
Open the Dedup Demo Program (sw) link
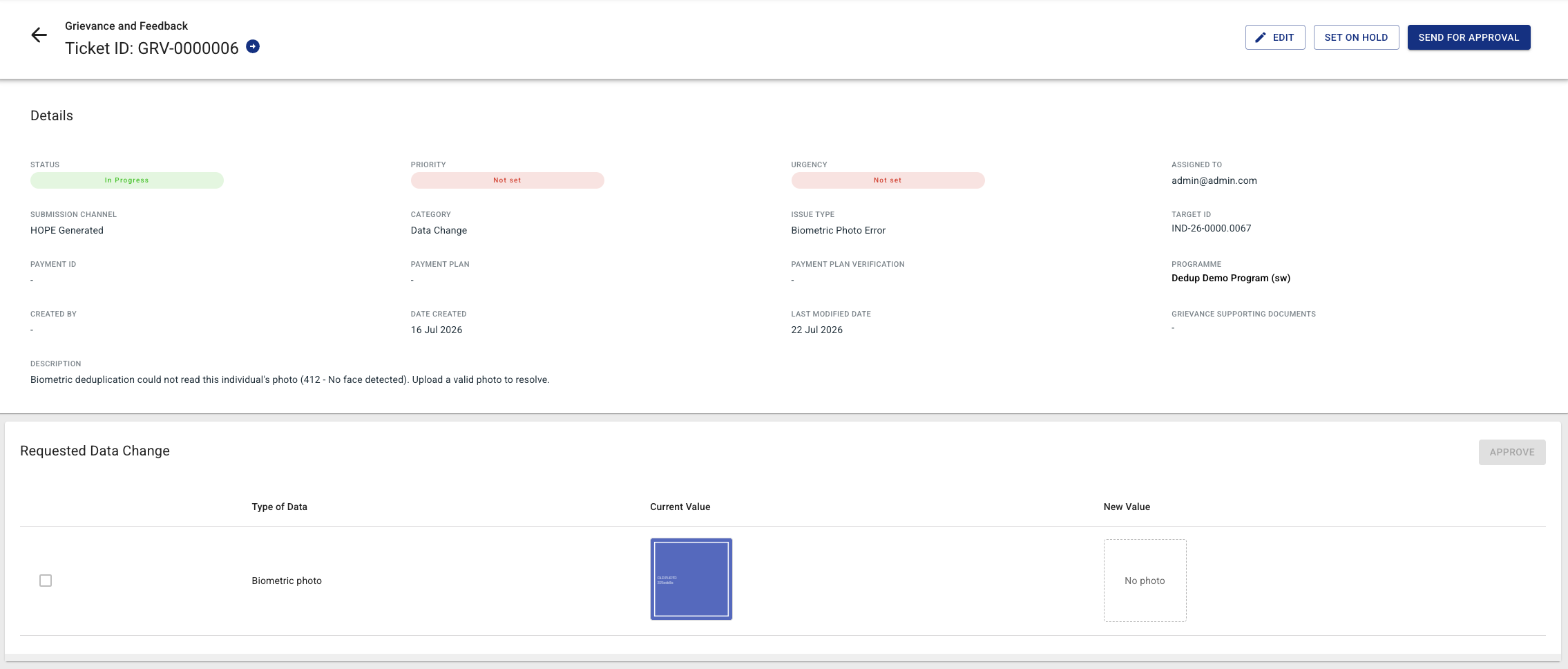(1230, 278)
